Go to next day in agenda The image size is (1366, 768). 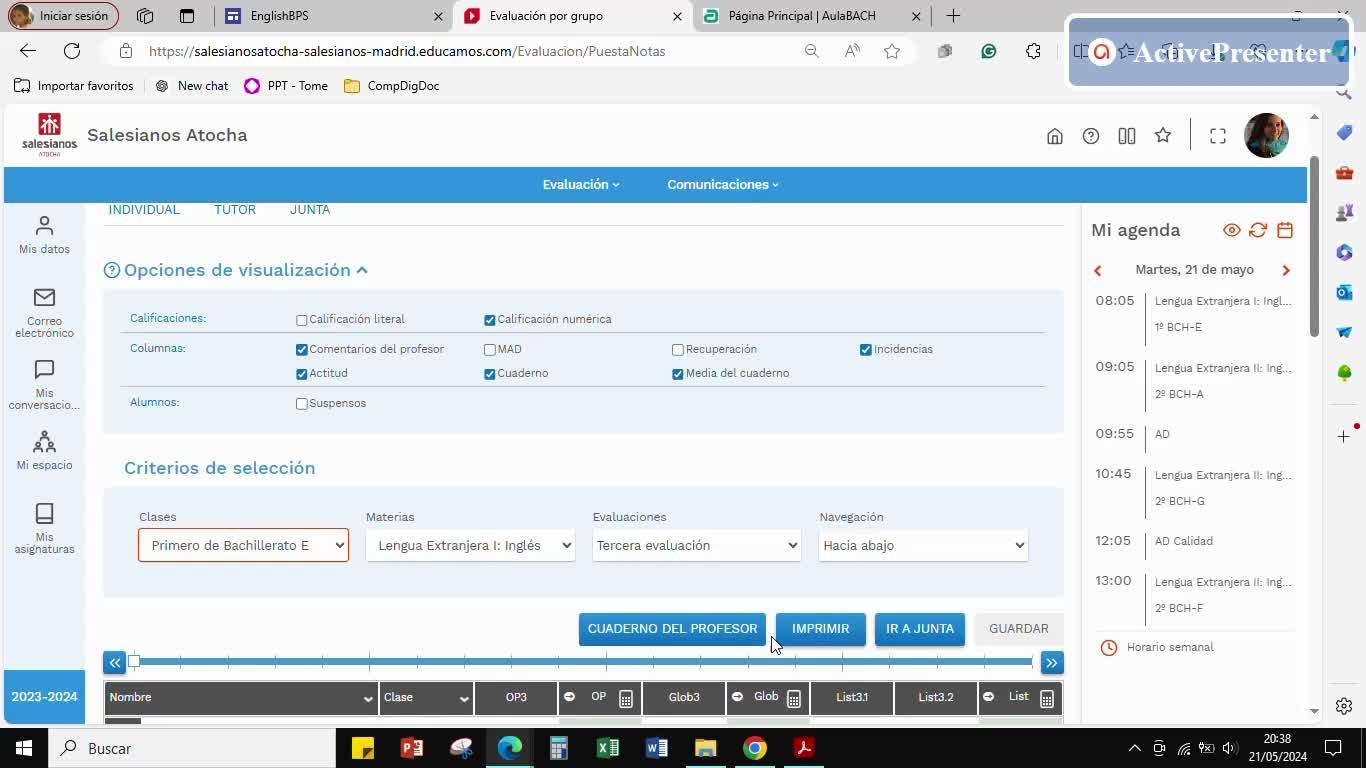tap(1286, 270)
